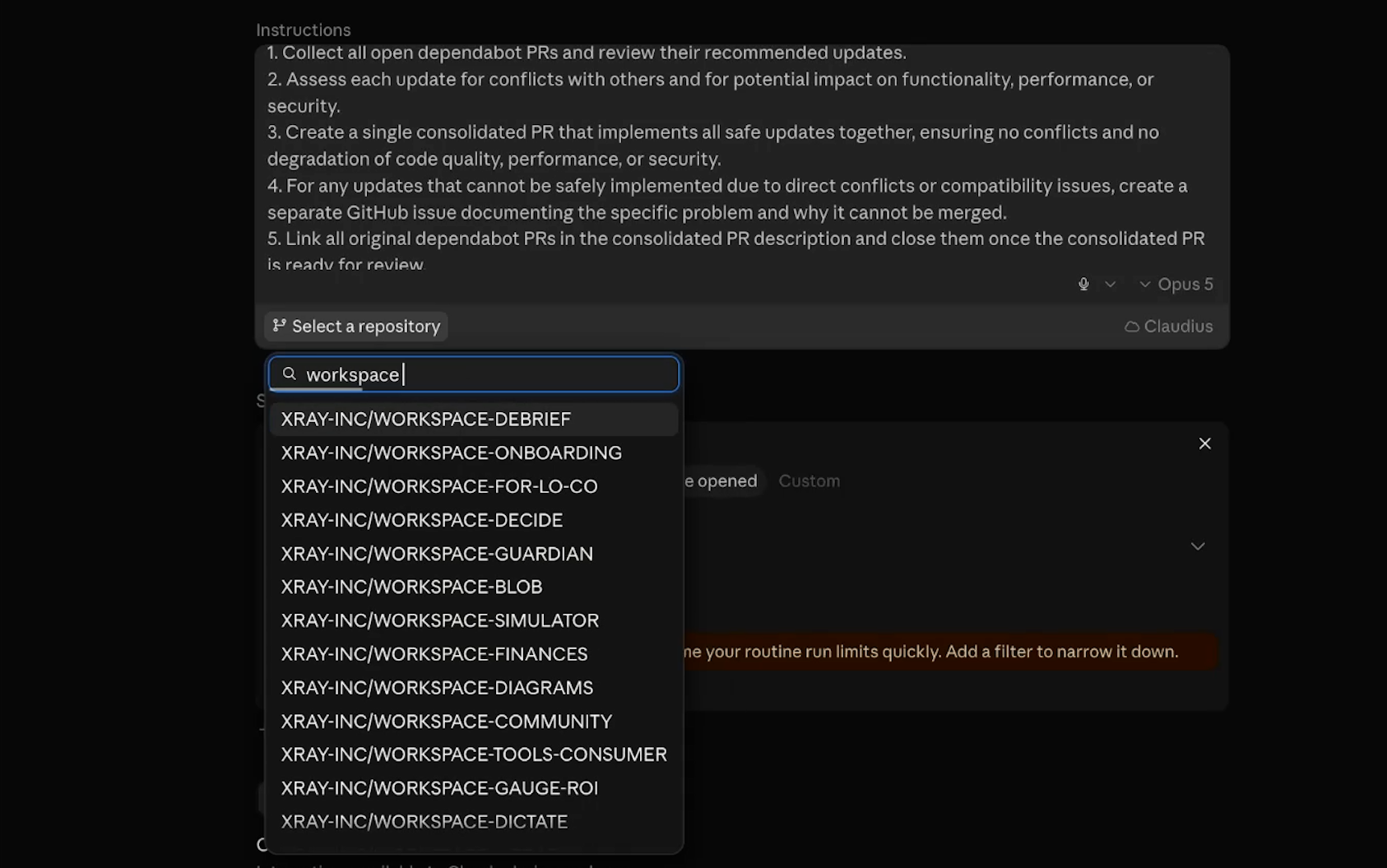Screen dimensions: 1387x868
Task: Select XRAY-INC/WORKSPACE-ONBOARDING repository
Action: click(x=474, y=453)
